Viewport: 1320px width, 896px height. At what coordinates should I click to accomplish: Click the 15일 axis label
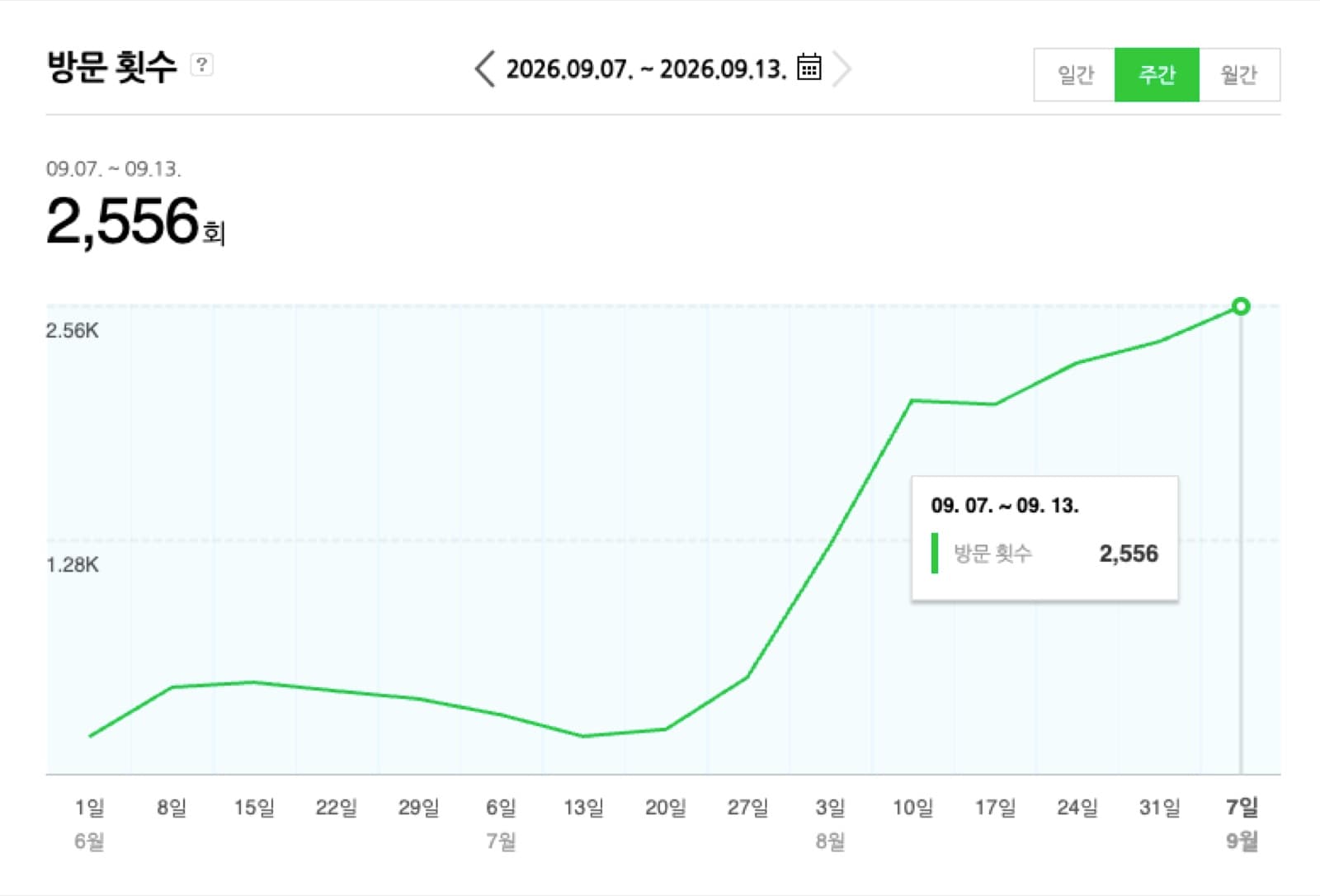tap(254, 807)
